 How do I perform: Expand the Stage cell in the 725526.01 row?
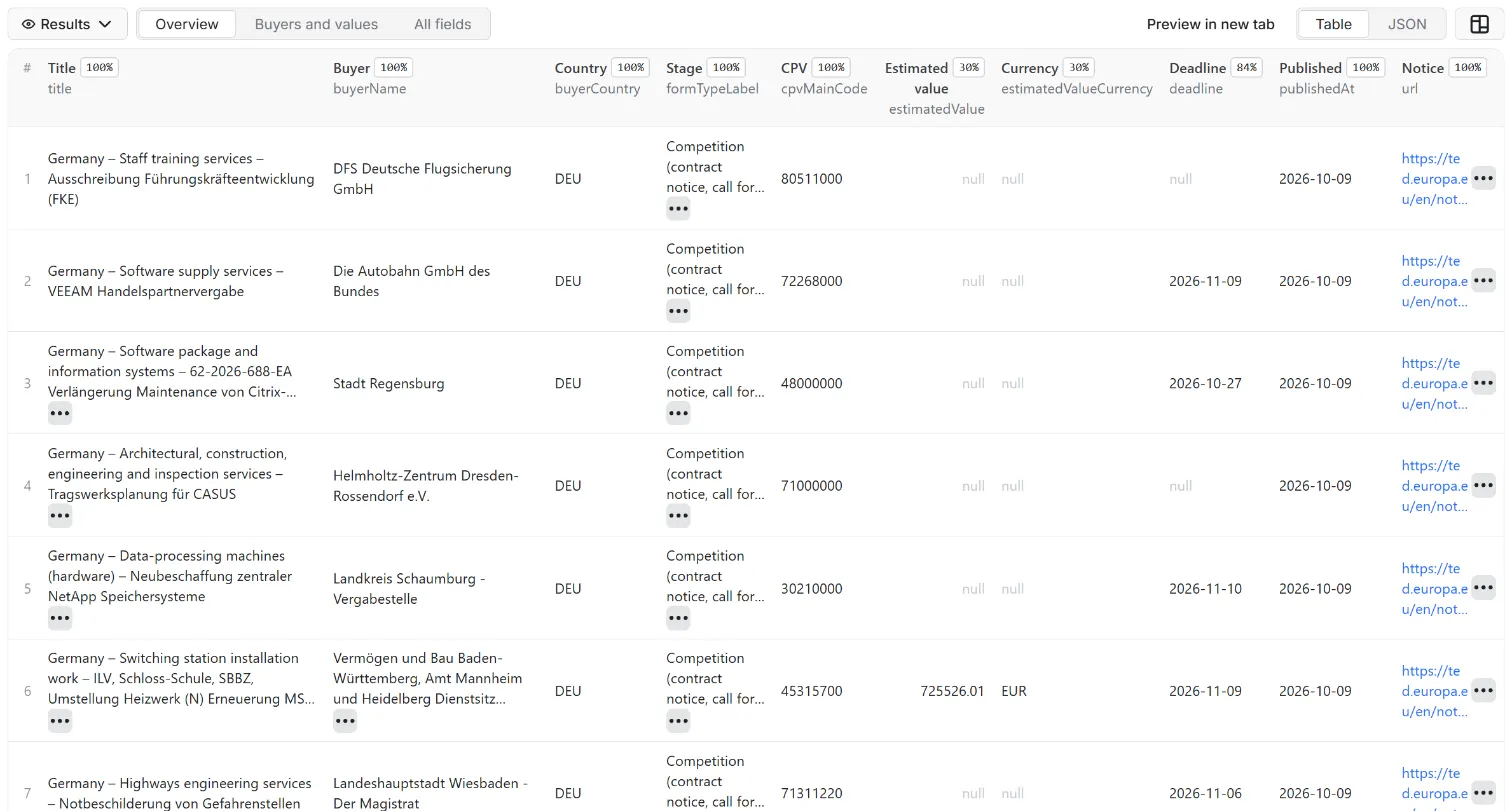[x=678, y=720]
